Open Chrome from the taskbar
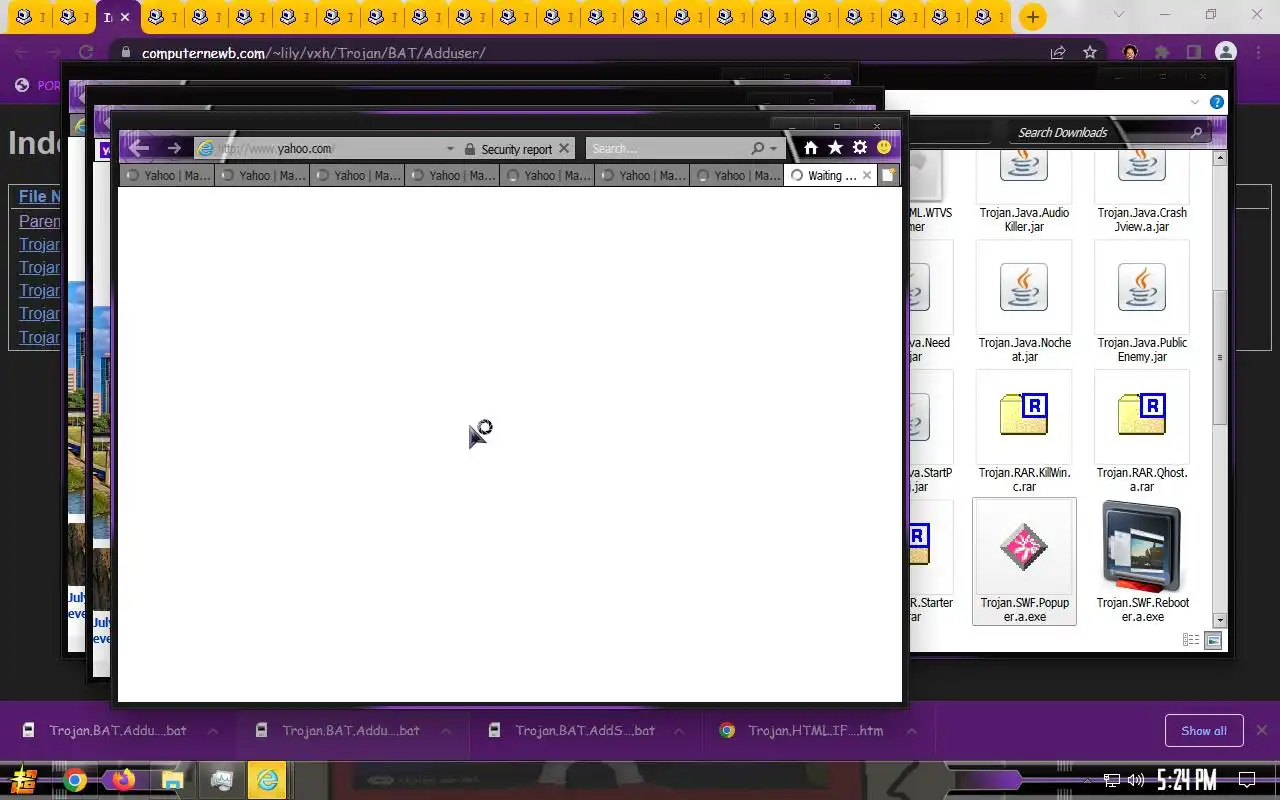 coord(75,780)
